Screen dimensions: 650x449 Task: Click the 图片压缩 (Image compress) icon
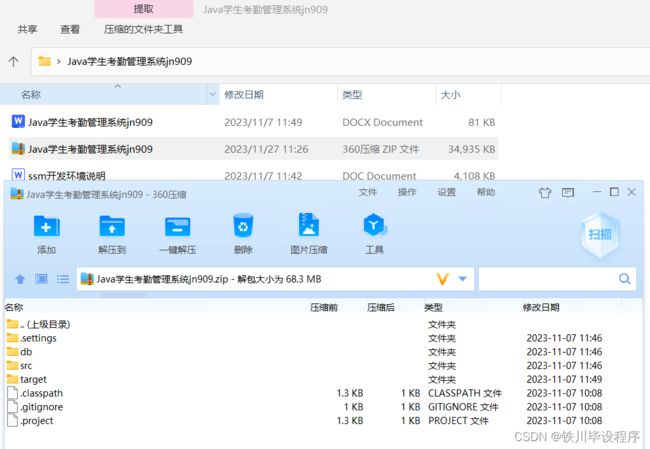309,225
